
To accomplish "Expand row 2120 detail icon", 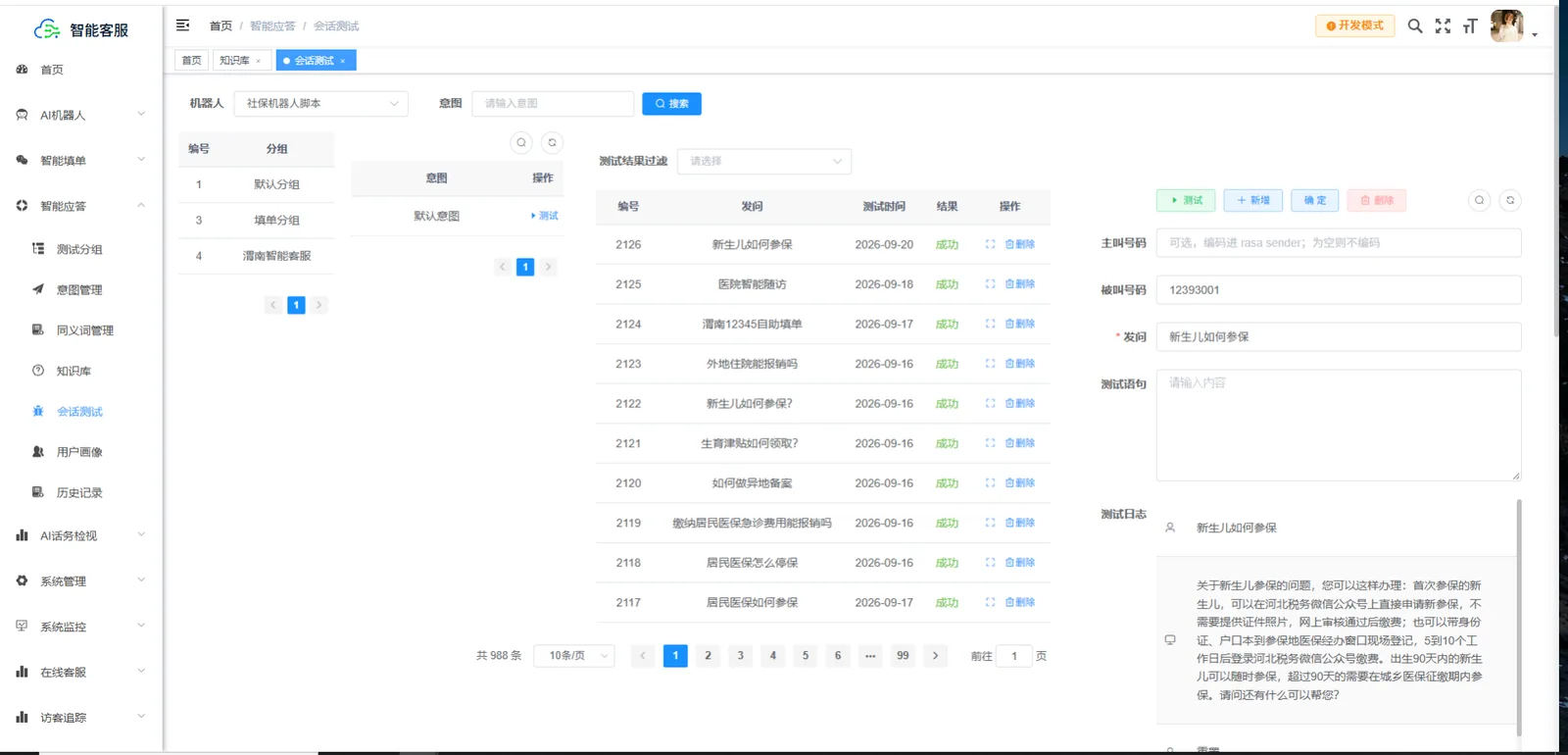I will (990, 483).
